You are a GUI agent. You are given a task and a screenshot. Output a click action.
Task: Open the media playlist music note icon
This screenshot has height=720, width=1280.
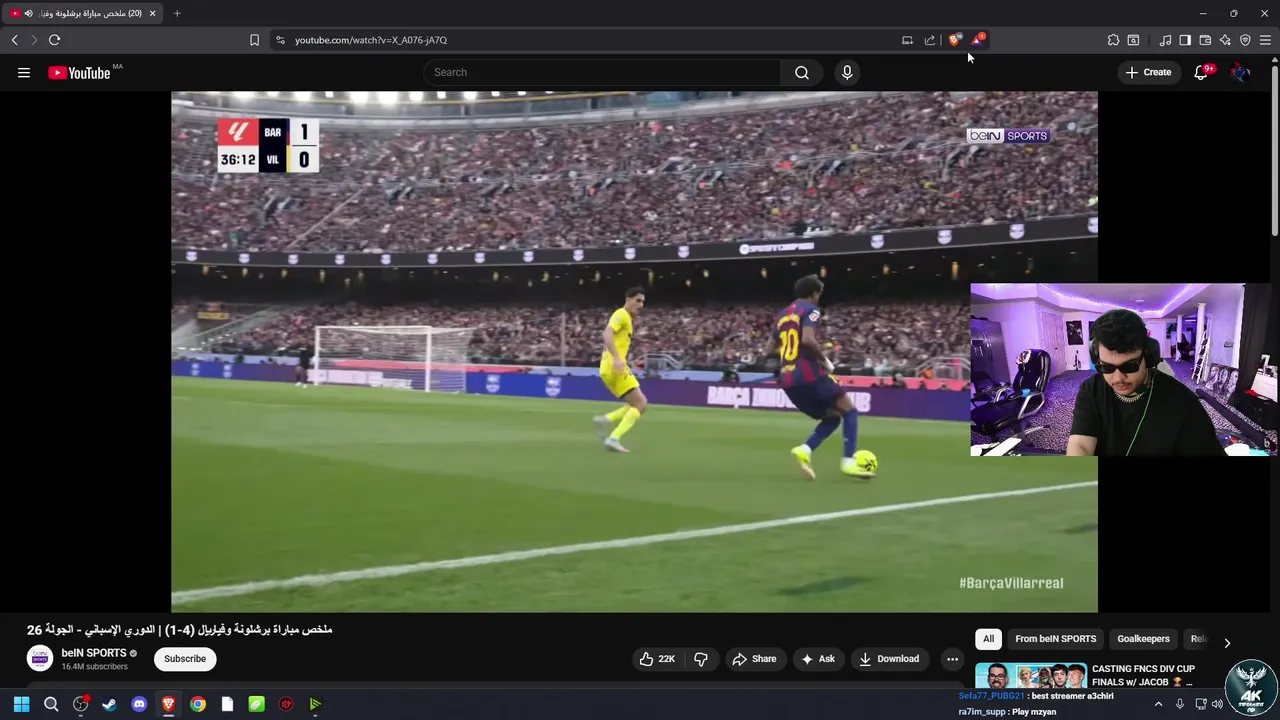pos(1165,40)
